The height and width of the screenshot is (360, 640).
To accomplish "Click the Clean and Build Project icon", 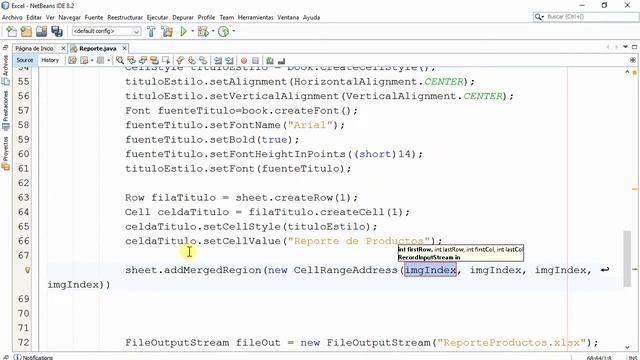I will 167,31.
